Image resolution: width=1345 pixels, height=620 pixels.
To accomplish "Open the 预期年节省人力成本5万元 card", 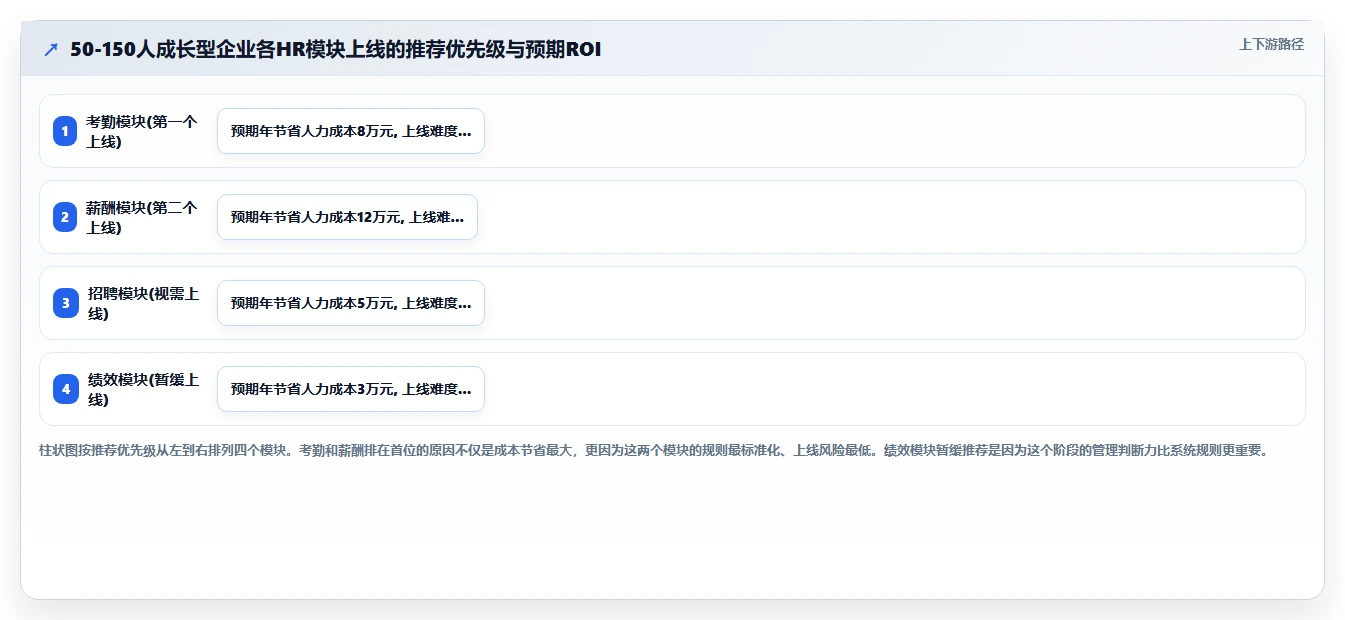I will [x=351, y=303].
